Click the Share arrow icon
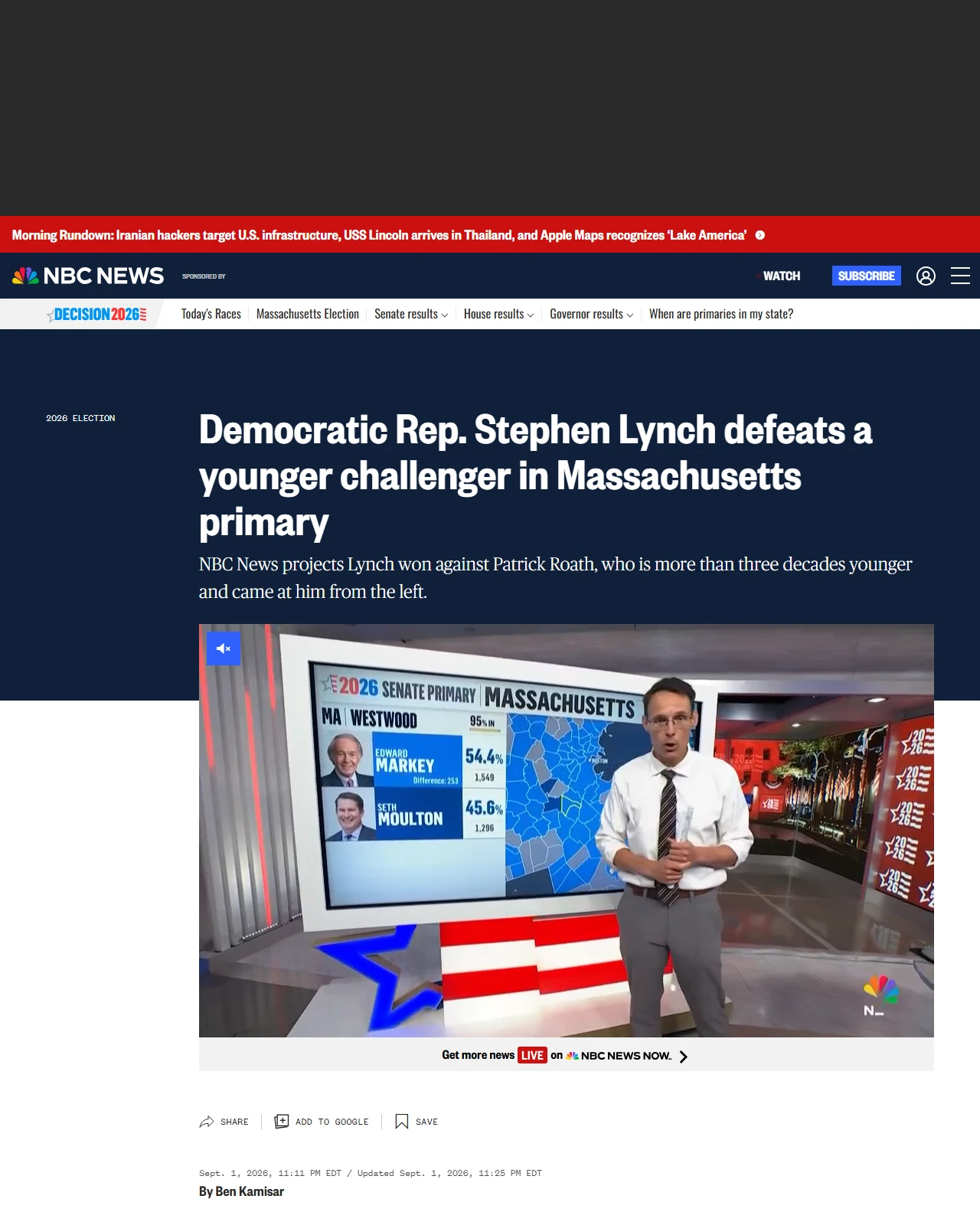Viewport: 980px width, 1225px height. click(207, 1122)
